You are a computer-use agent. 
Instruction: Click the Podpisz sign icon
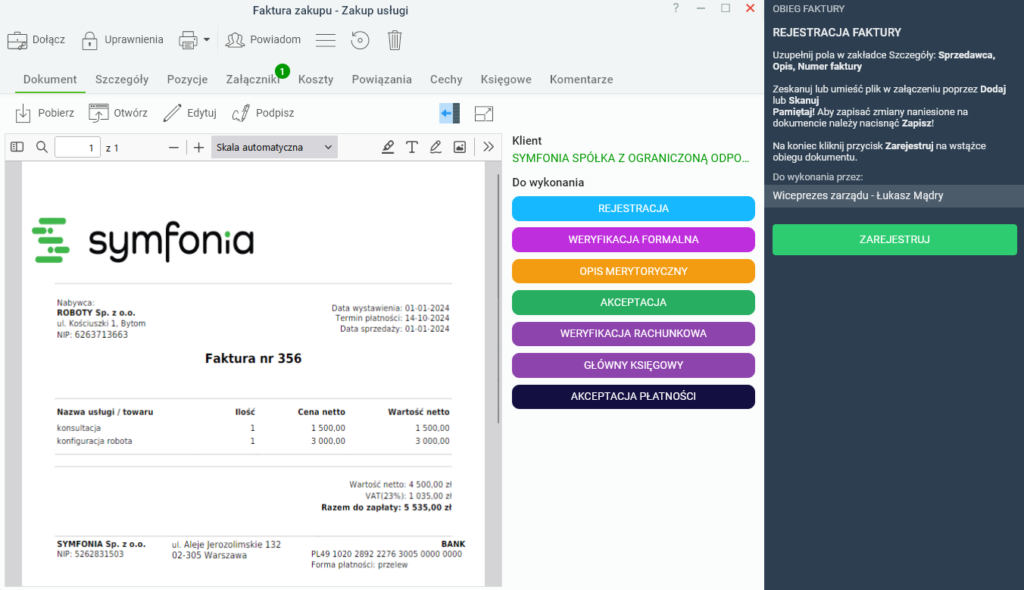point(241,113)
